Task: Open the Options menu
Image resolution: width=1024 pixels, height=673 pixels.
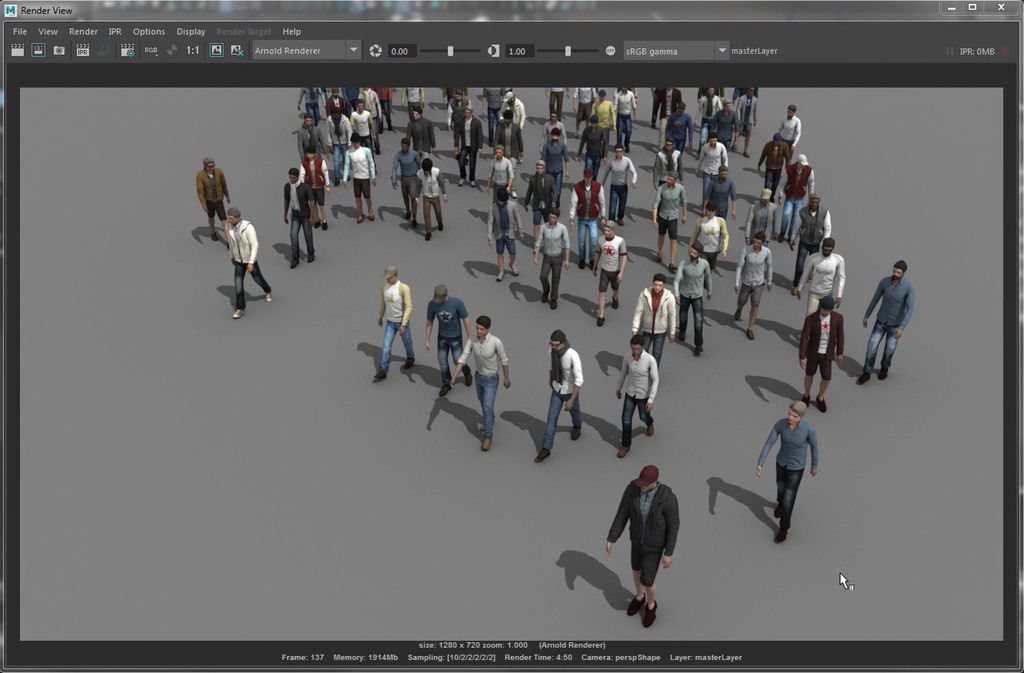Action: tap(148, 31)
